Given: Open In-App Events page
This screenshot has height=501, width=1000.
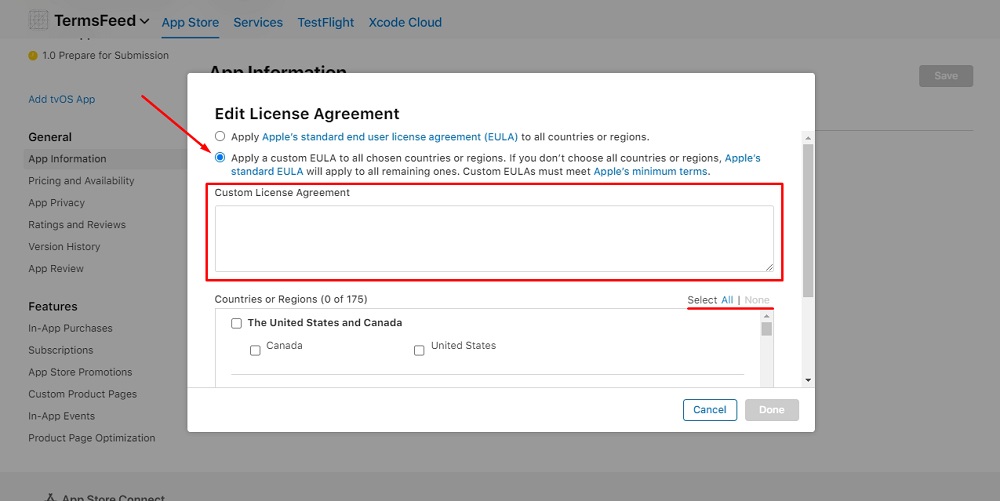Looking at the screenshot, I should pos(61,416).
